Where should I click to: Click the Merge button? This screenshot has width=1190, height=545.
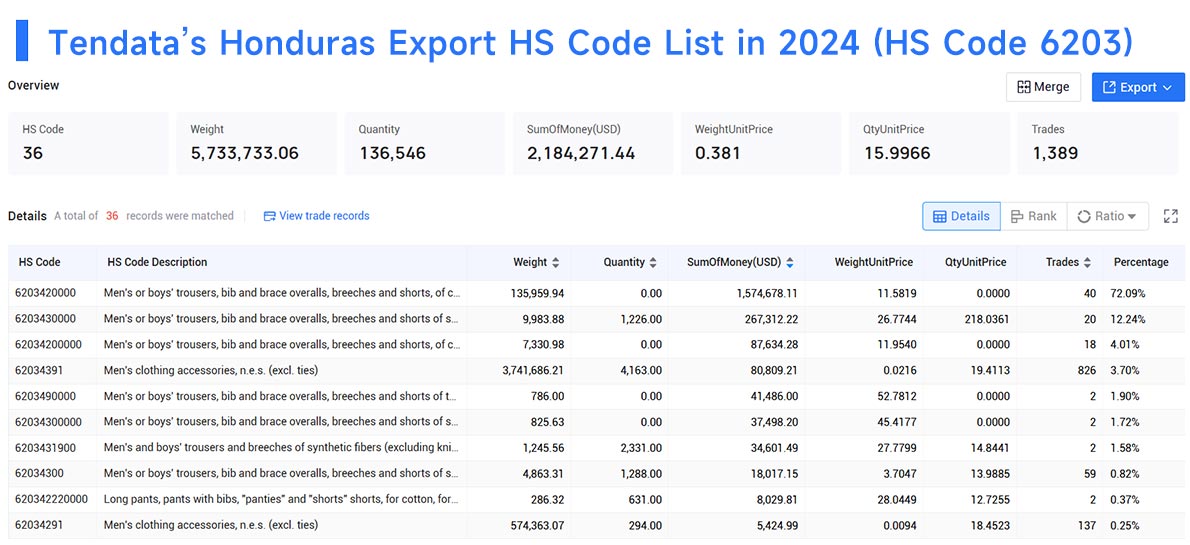coord(1044,87)
